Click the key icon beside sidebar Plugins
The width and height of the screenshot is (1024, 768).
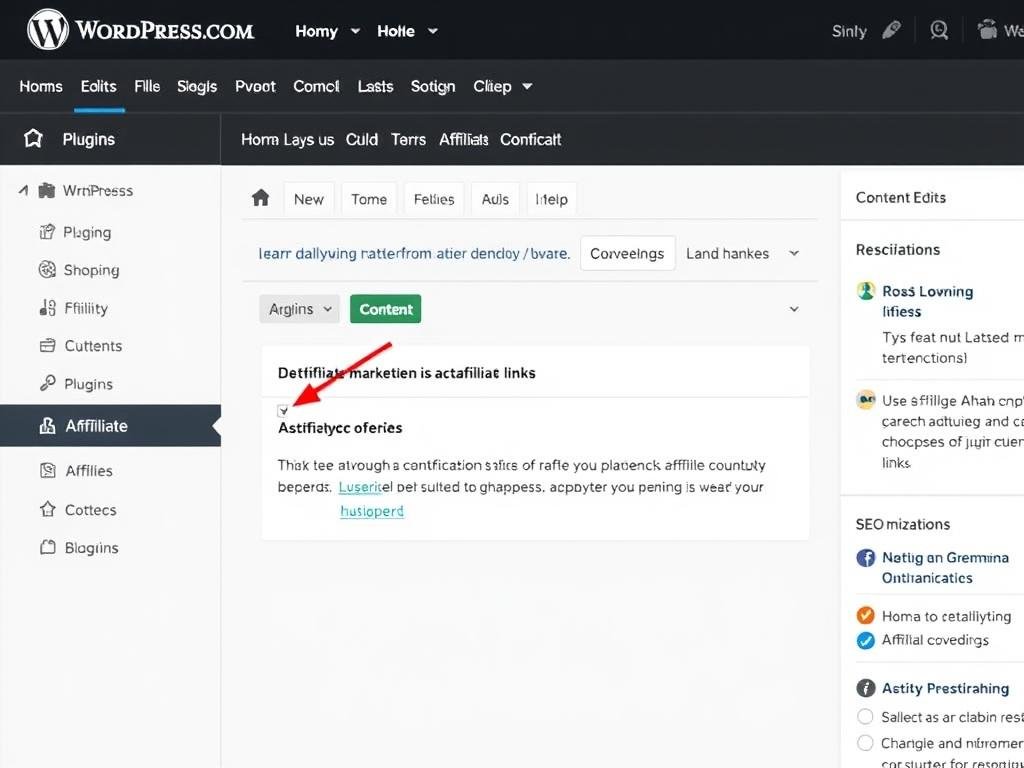click(46, 383)
